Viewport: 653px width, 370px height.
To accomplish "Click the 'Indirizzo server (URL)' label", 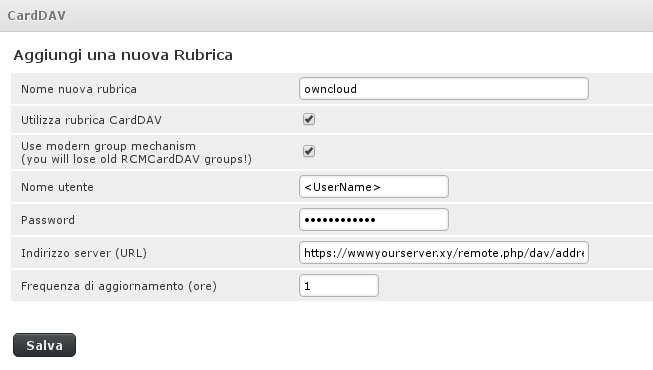I will [x=84, y=253].
